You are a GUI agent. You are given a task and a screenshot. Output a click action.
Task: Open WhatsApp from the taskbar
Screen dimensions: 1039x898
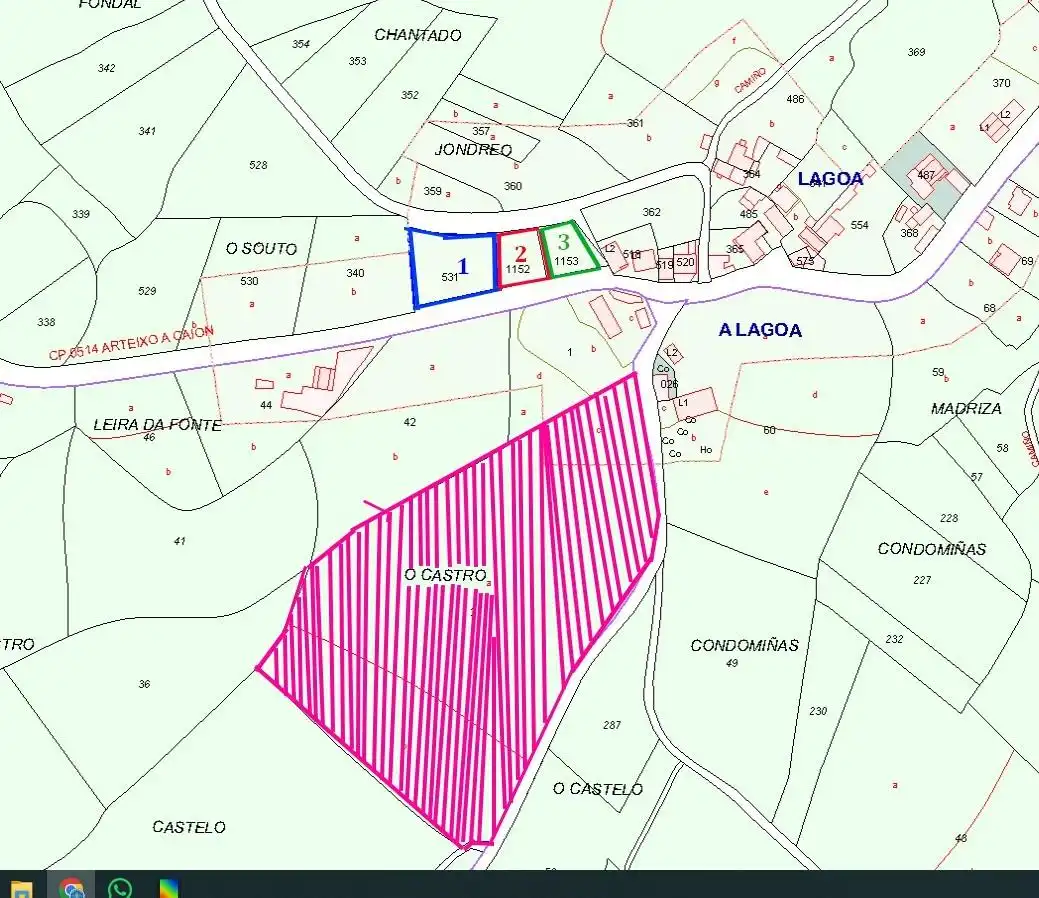(120, 888)
